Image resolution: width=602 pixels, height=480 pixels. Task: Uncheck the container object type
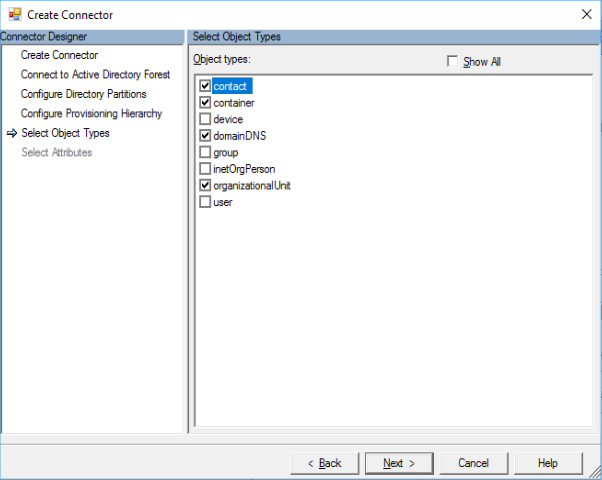[205, 102]
